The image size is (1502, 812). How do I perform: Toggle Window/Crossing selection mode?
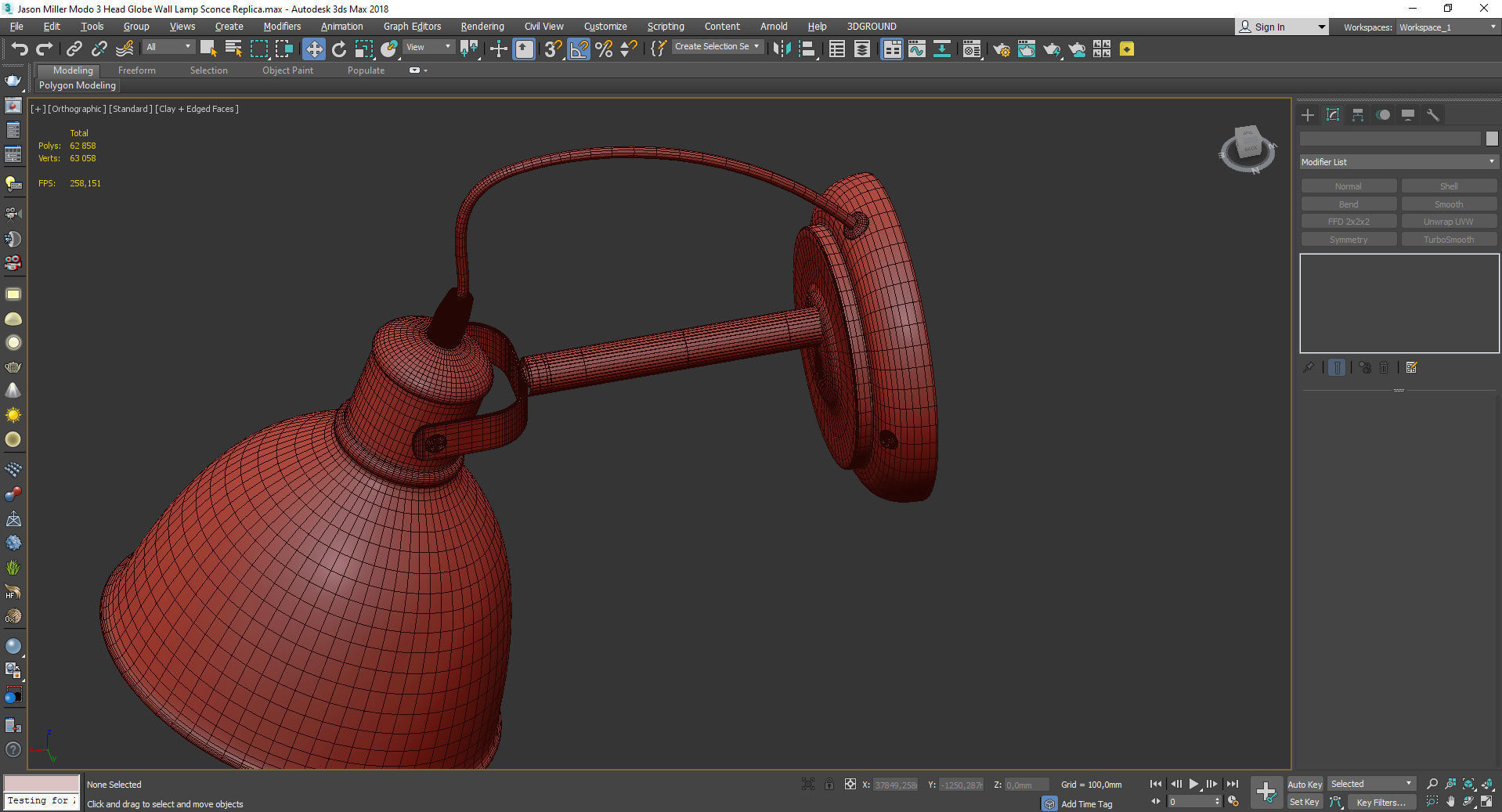click(284, 49)
